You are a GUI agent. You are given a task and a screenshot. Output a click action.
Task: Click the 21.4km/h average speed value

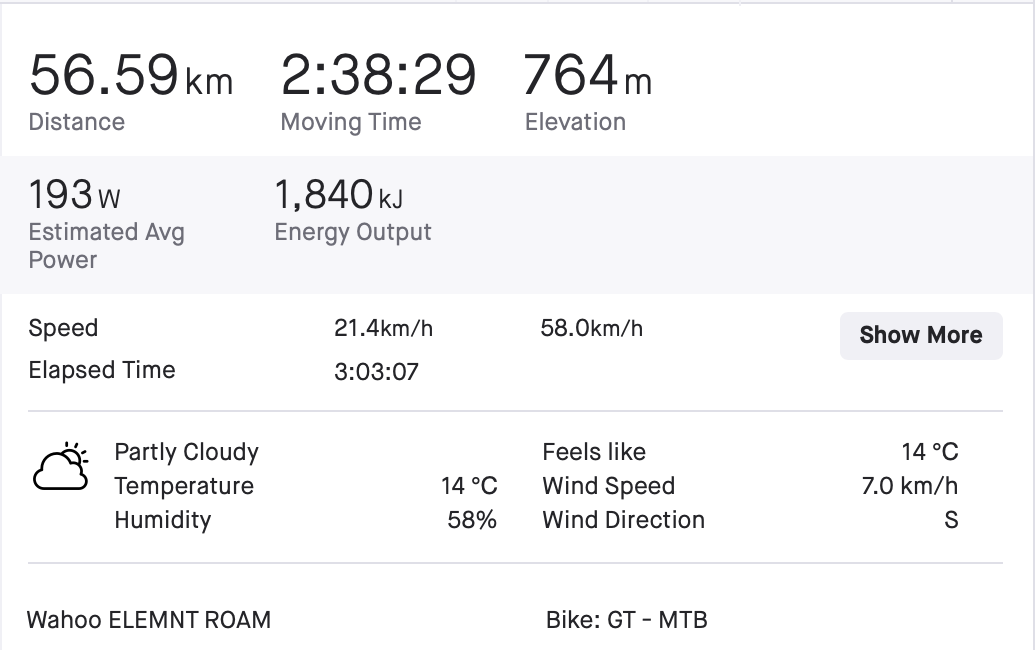point(383,328)
